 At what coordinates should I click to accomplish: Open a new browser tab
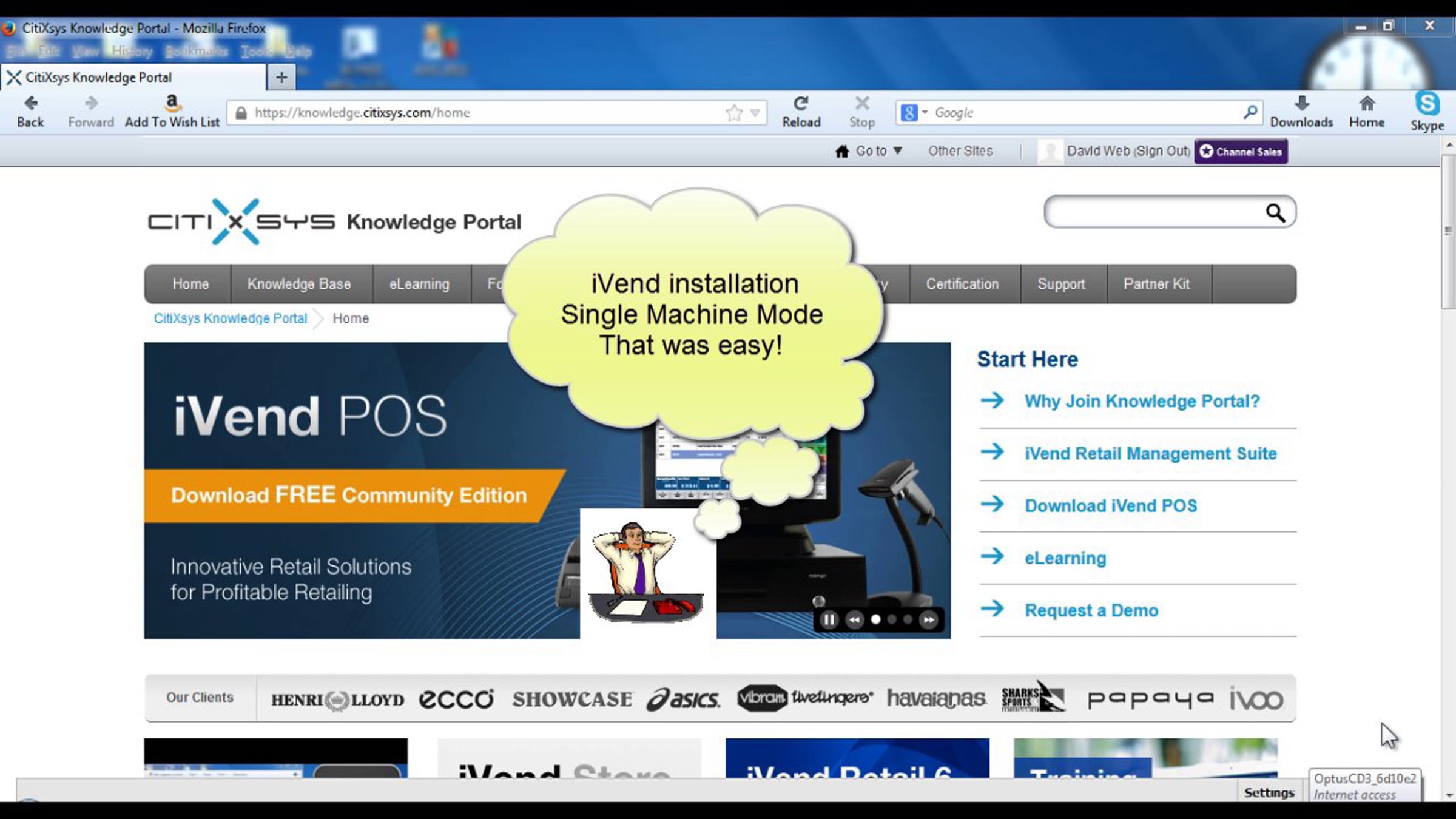click(x=281, y=78)
